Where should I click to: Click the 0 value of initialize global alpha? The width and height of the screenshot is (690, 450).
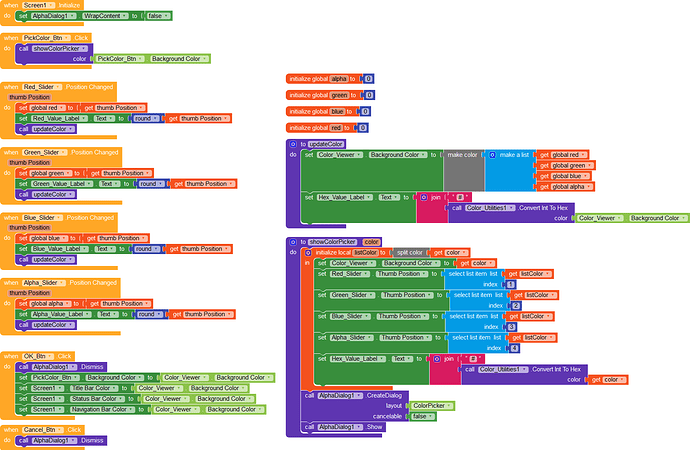(x=368, y=77)
